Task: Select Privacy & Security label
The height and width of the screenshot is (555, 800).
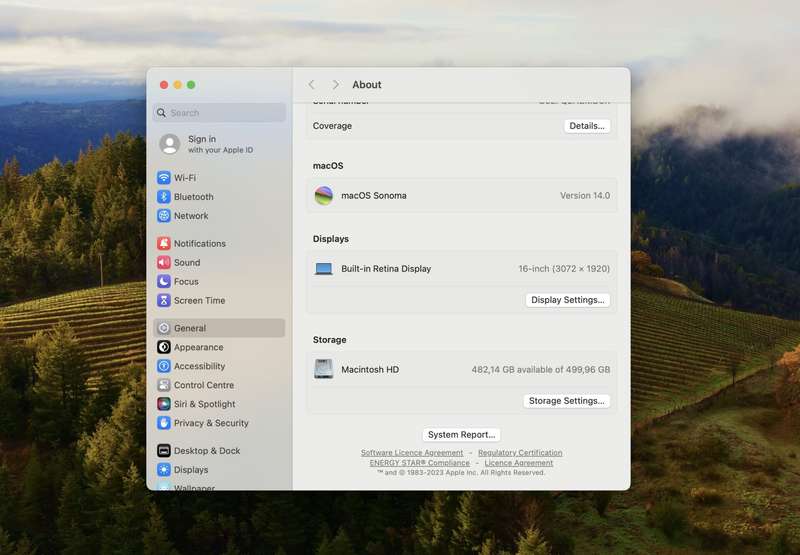Action: [x=211, y=423]
